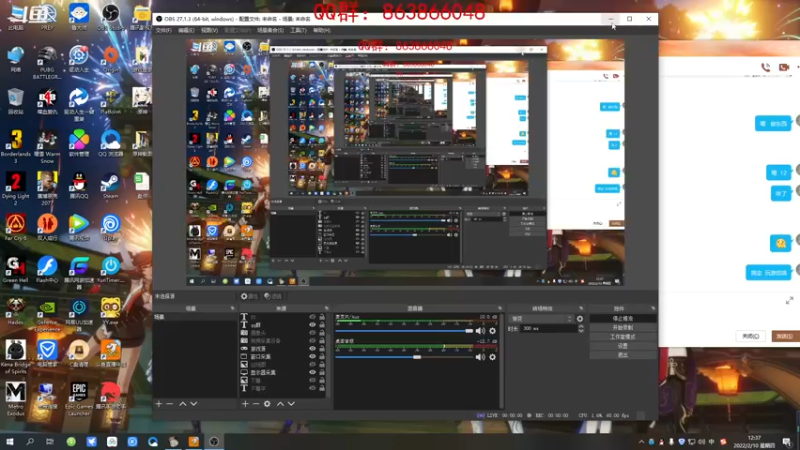Open transition properties gear in Scene Transitions
The image size is (800, 450).
[x=580, y=319]
